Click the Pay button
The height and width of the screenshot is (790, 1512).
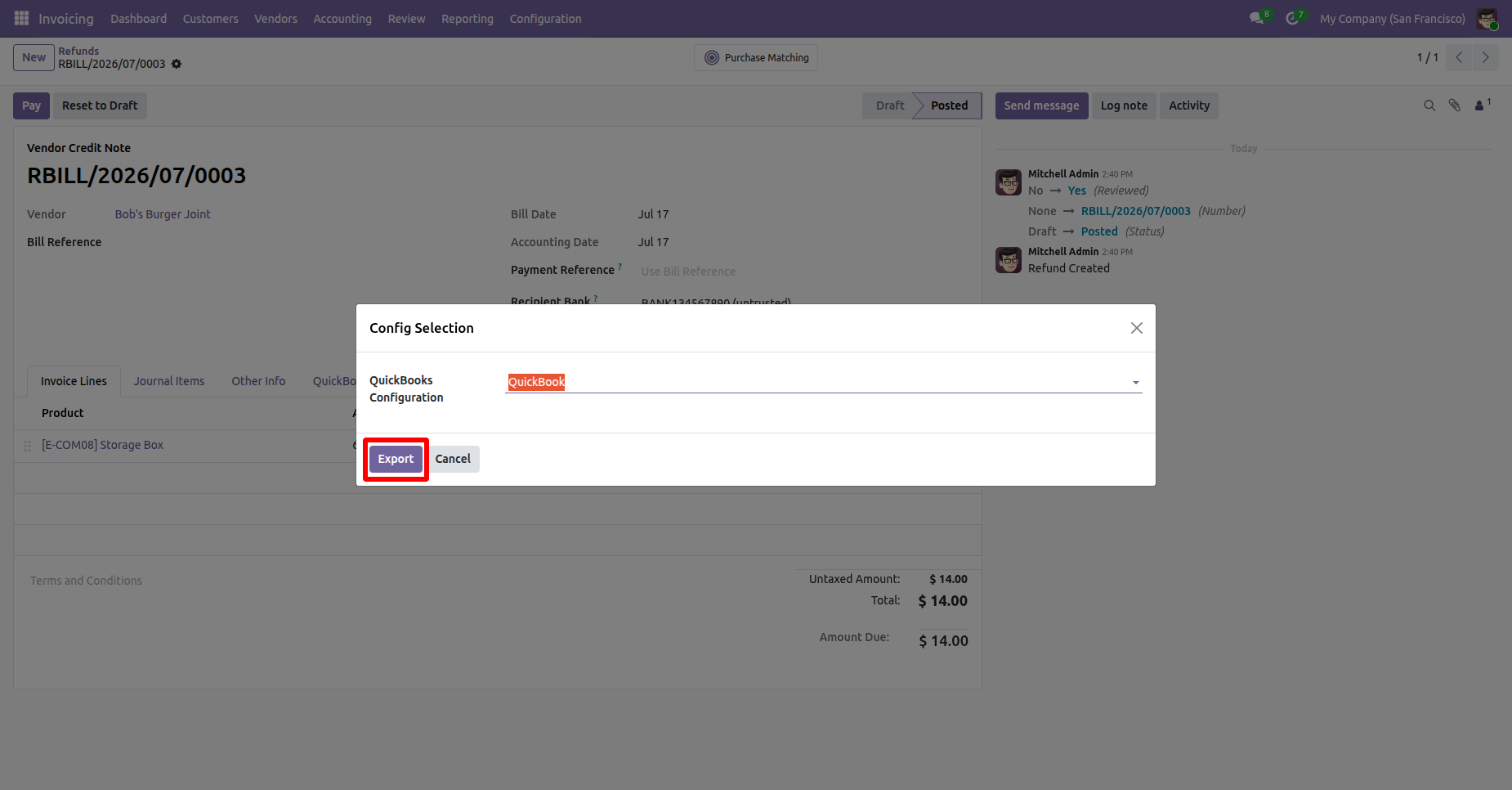click(32, 105)
